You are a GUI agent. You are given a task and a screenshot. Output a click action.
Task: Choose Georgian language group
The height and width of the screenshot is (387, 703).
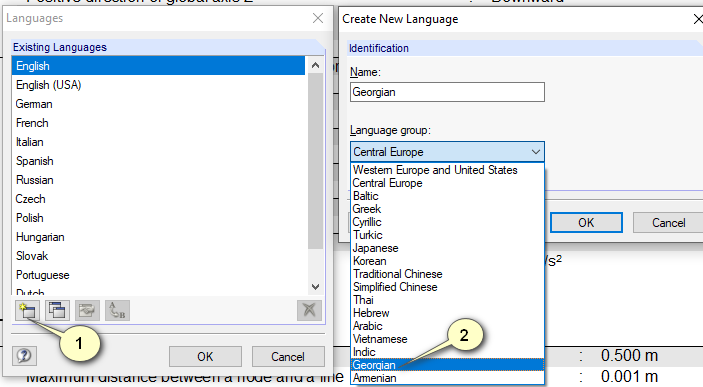(447, 365)
